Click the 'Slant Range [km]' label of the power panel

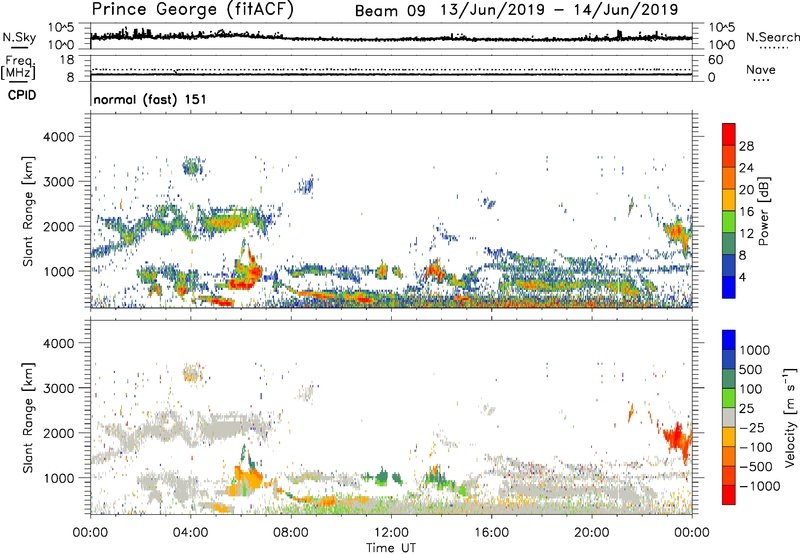point(28,212)
